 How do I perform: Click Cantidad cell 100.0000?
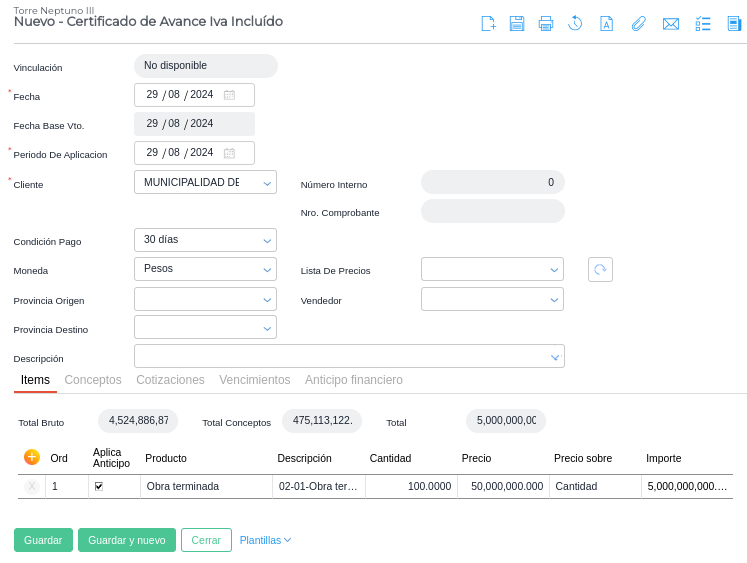point(411,486)
